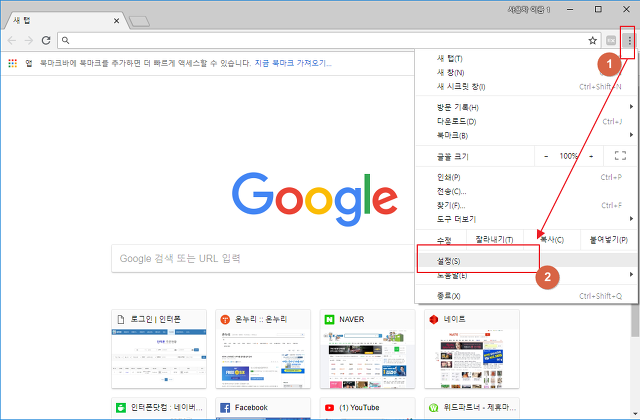Click the address bar input

pyautogui.click(x=329, y=40)
